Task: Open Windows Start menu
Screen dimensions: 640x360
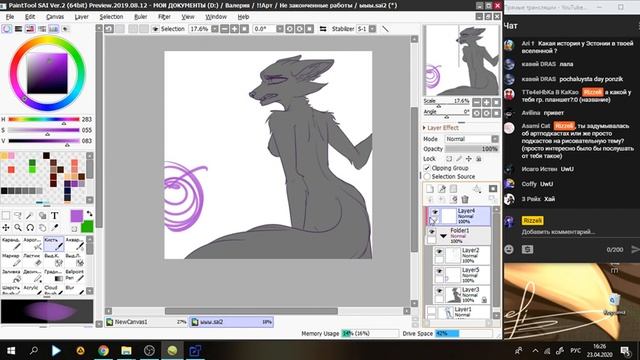Action: (11, 350)
